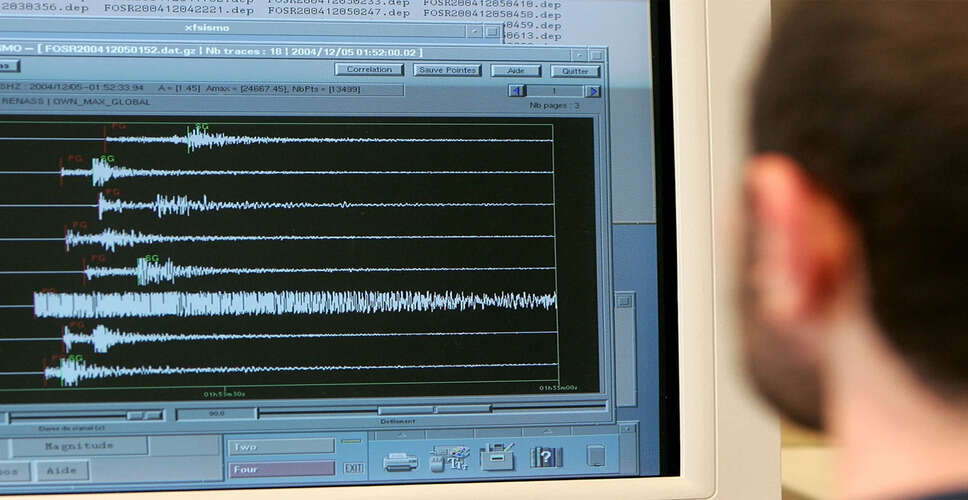The height and width of the screenshot is (500, 968).
Task: Click the Sauve Pointes button
Action: [446, 70]
